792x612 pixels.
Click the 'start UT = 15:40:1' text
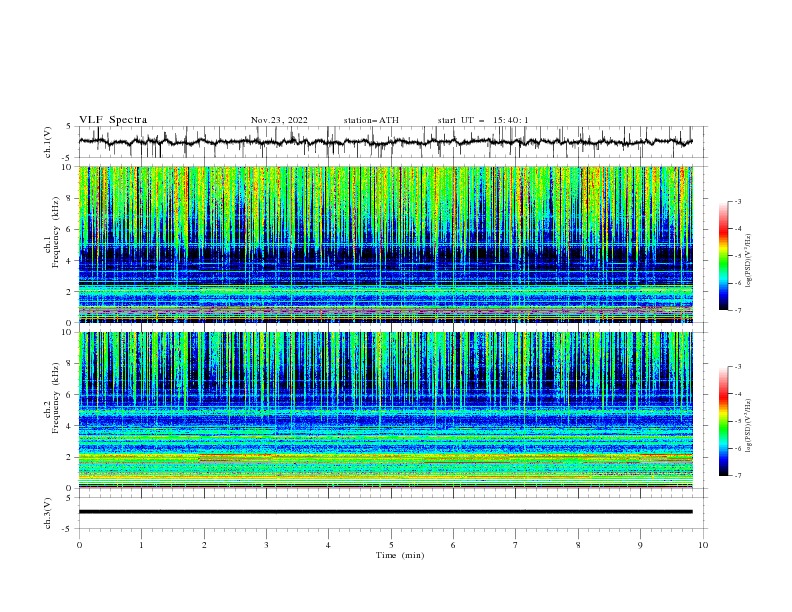483,120
